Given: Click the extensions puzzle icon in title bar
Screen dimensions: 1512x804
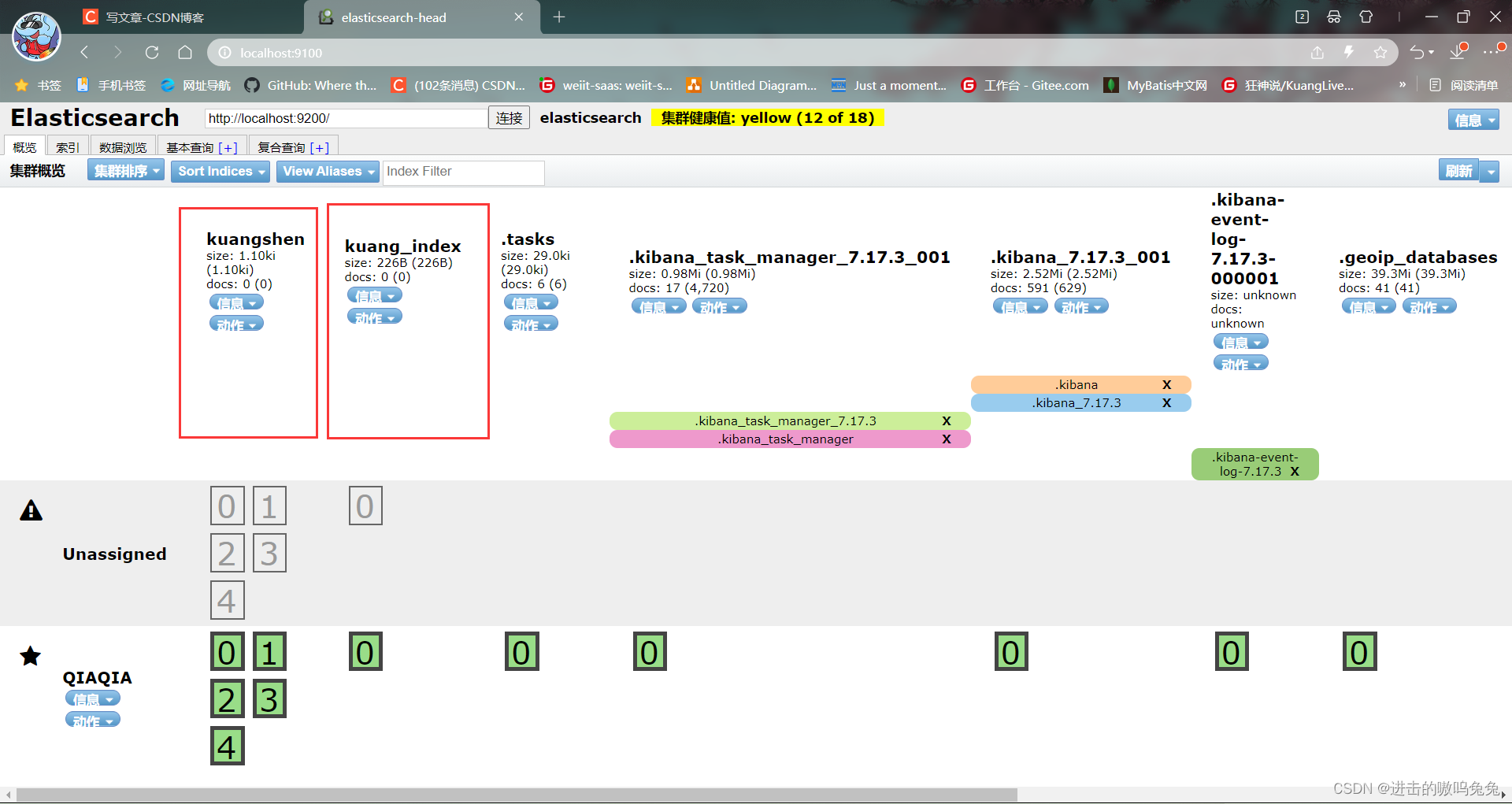Looking at the screenshot, I should (1366, 17).
